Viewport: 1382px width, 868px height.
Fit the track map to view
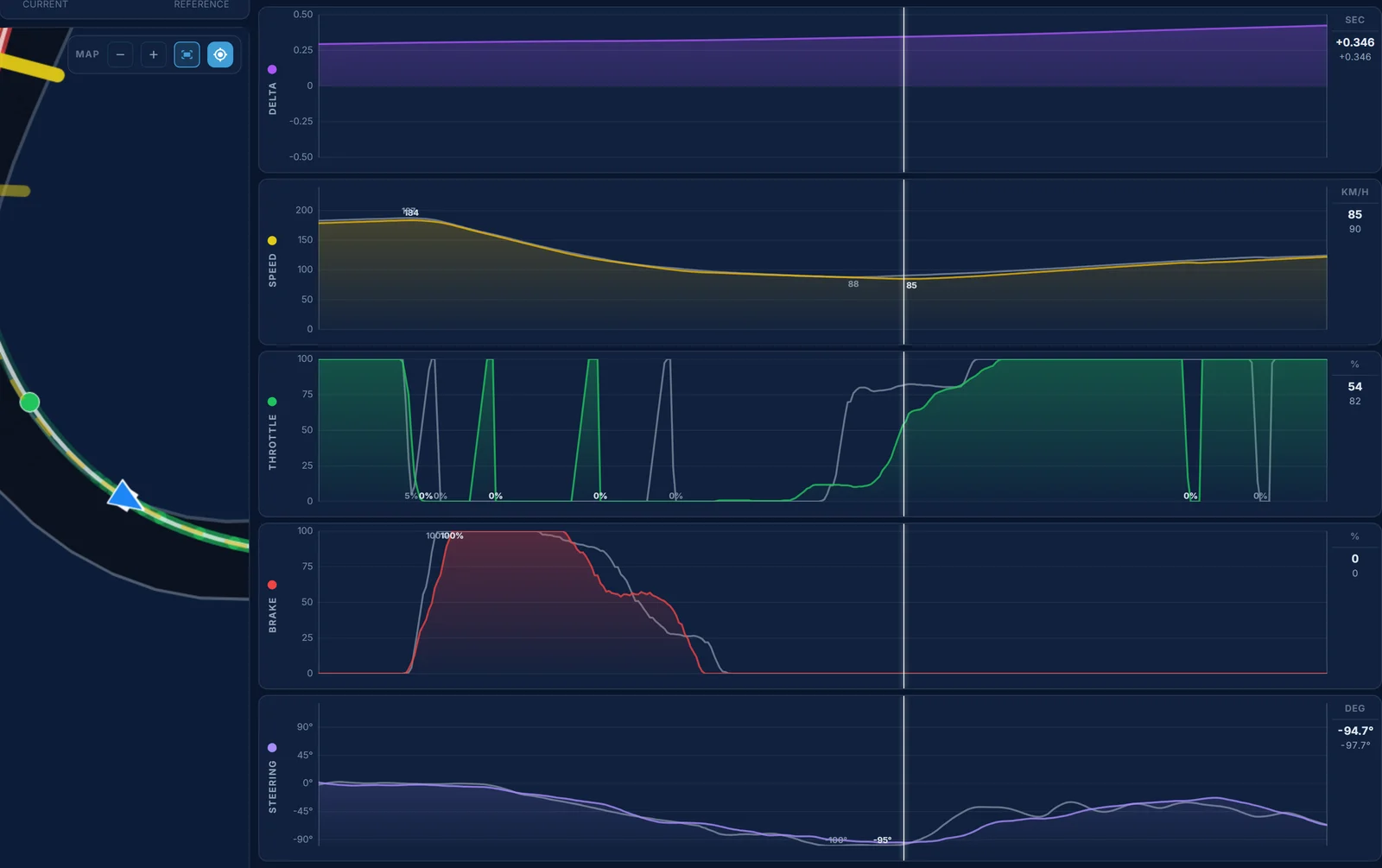[x=187, y=54]
